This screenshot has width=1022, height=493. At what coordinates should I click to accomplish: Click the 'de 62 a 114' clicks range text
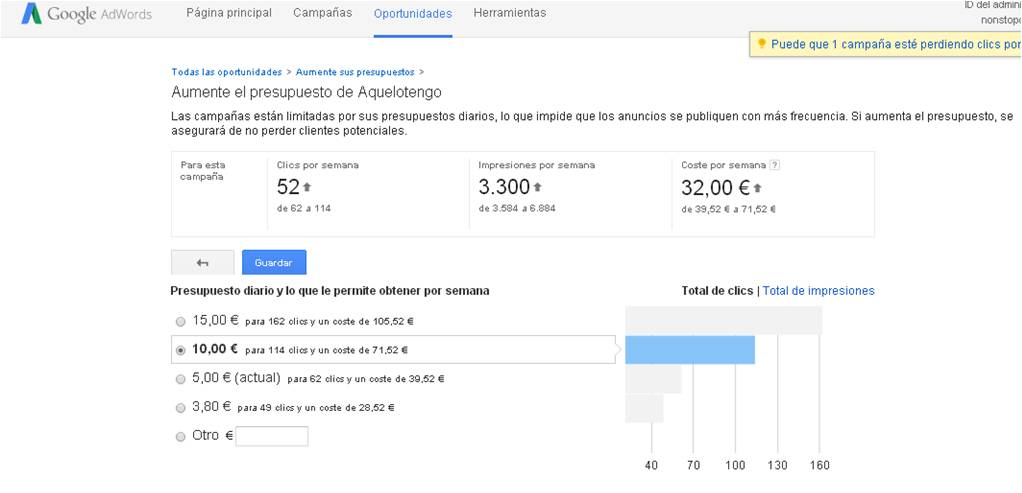click(x=304, y=209)
